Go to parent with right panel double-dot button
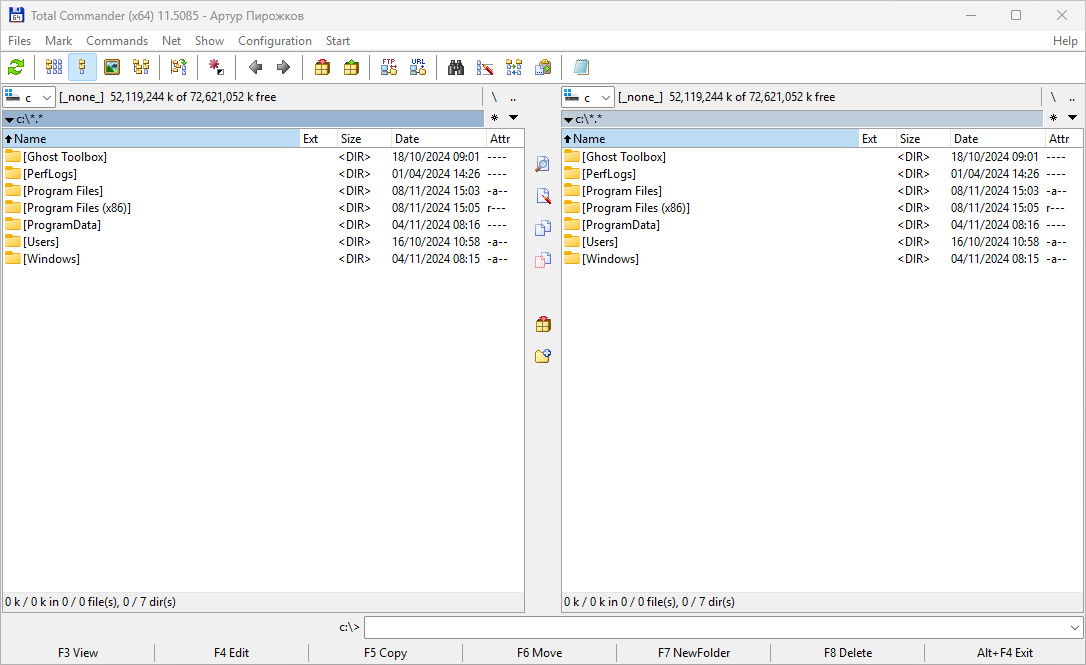The width and height of the screenshot is (1086, 665). pos(1071,97)
